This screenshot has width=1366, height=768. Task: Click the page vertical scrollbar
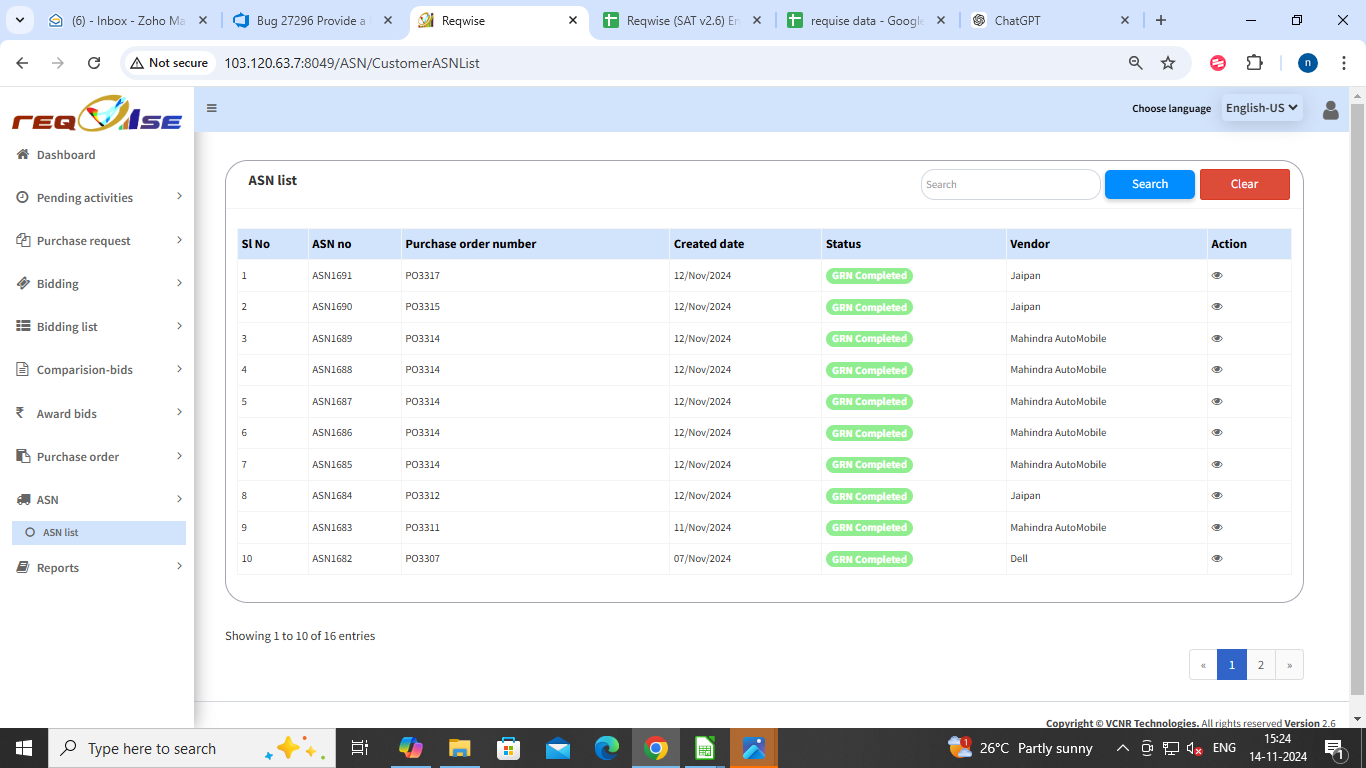tap(1357, 400)
